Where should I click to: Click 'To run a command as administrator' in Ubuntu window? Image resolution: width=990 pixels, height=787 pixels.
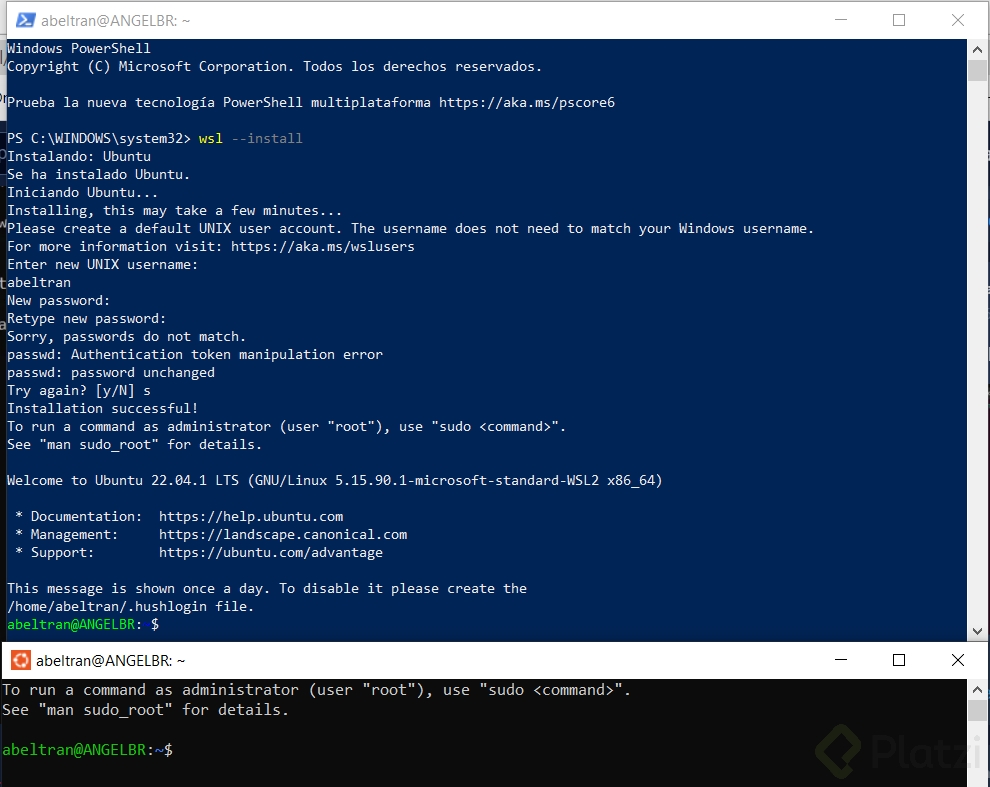click(x=316, y=690)
